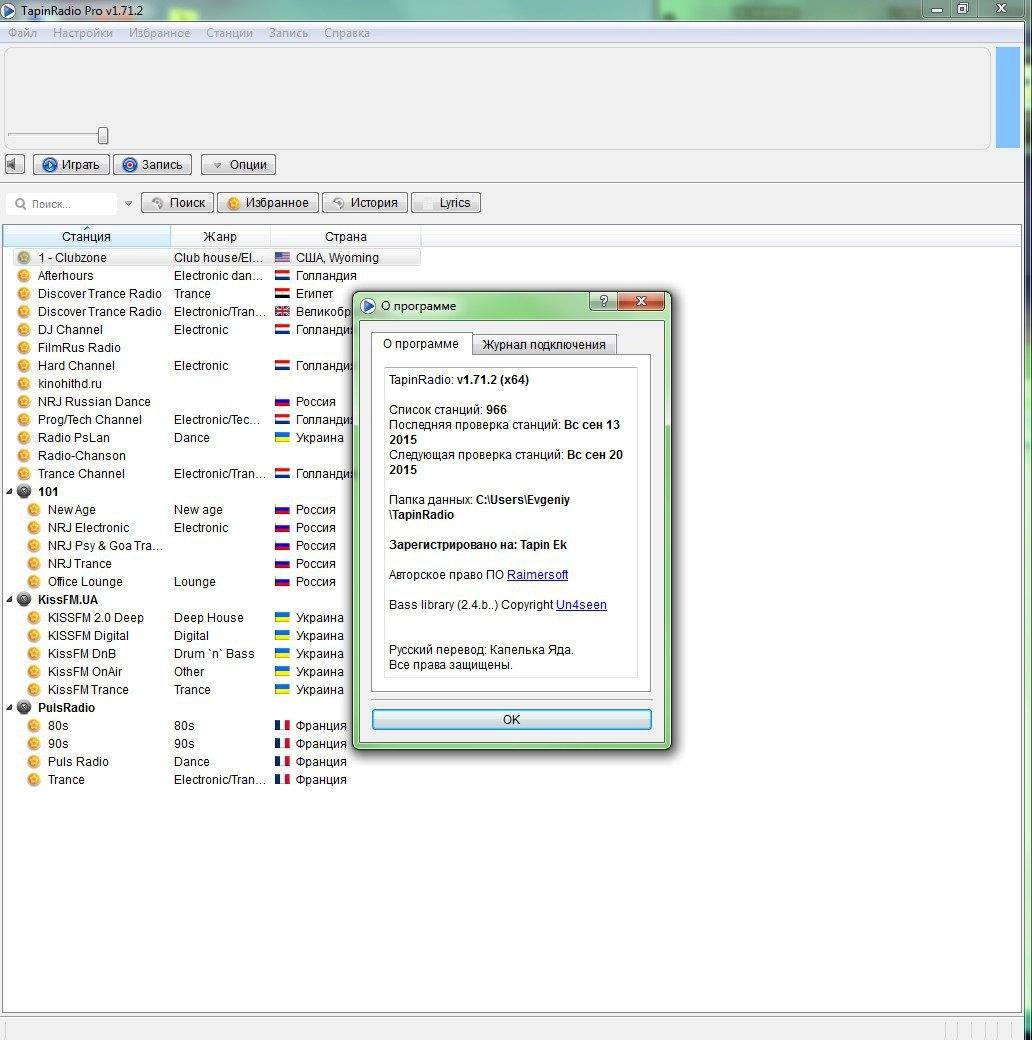Open the Избранное menu in menu bar

pyautogui.click(x=159, y=32)
